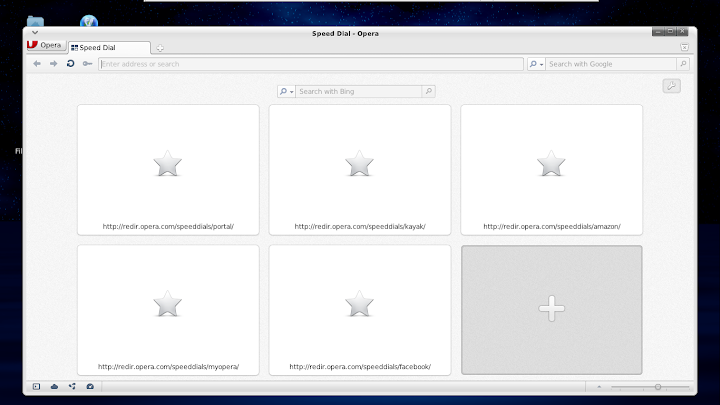This screenshot has height=405, width=720.
Task: Focus the Search with Google field
Action: point(611,64)
